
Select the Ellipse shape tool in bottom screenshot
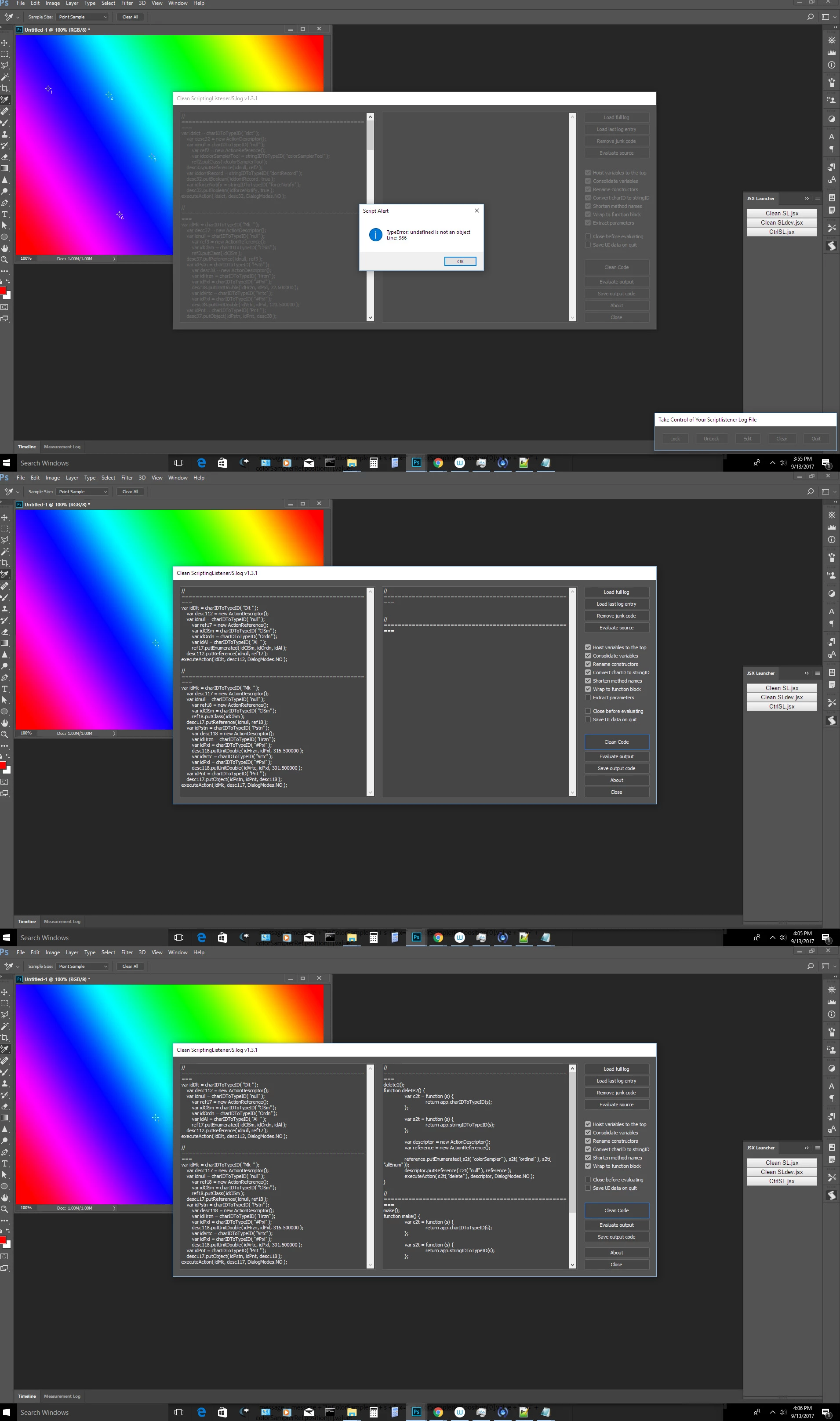point(4,1186)
